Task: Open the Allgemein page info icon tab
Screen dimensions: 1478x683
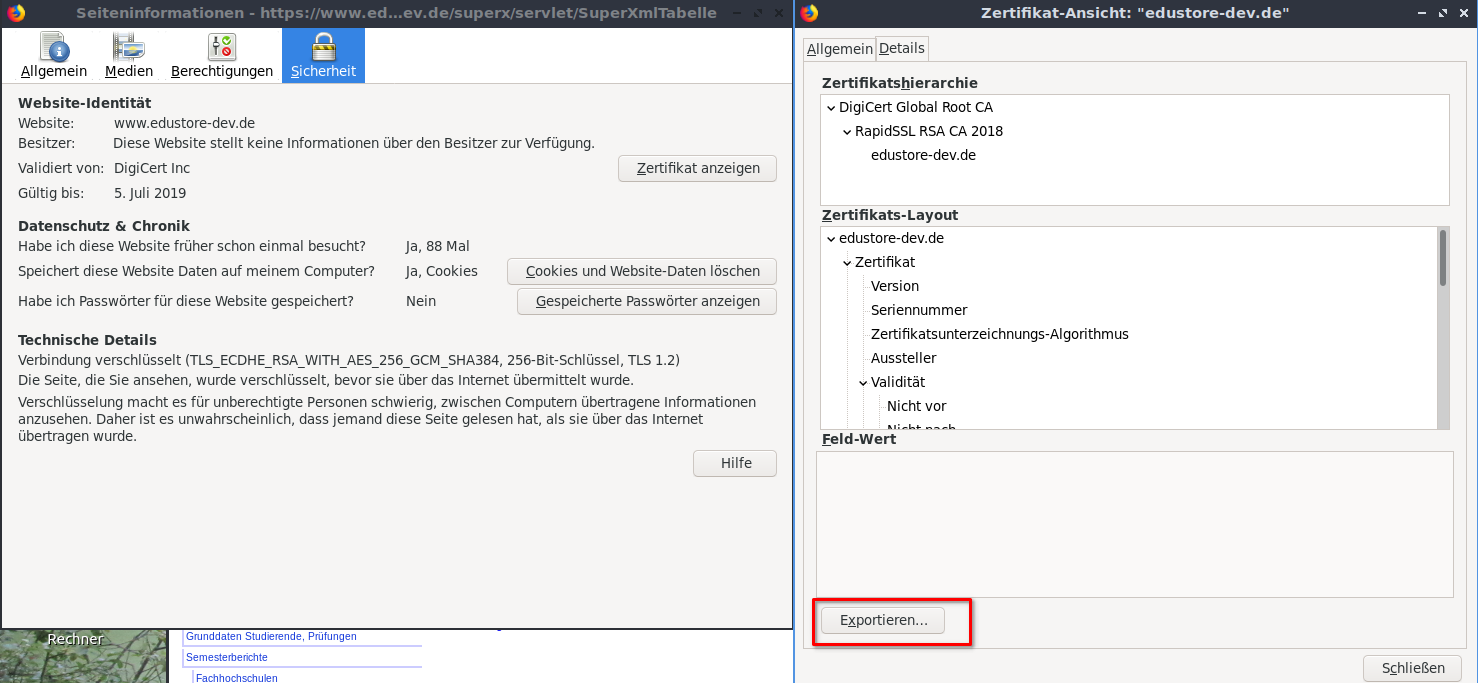Action: point(54,55)
